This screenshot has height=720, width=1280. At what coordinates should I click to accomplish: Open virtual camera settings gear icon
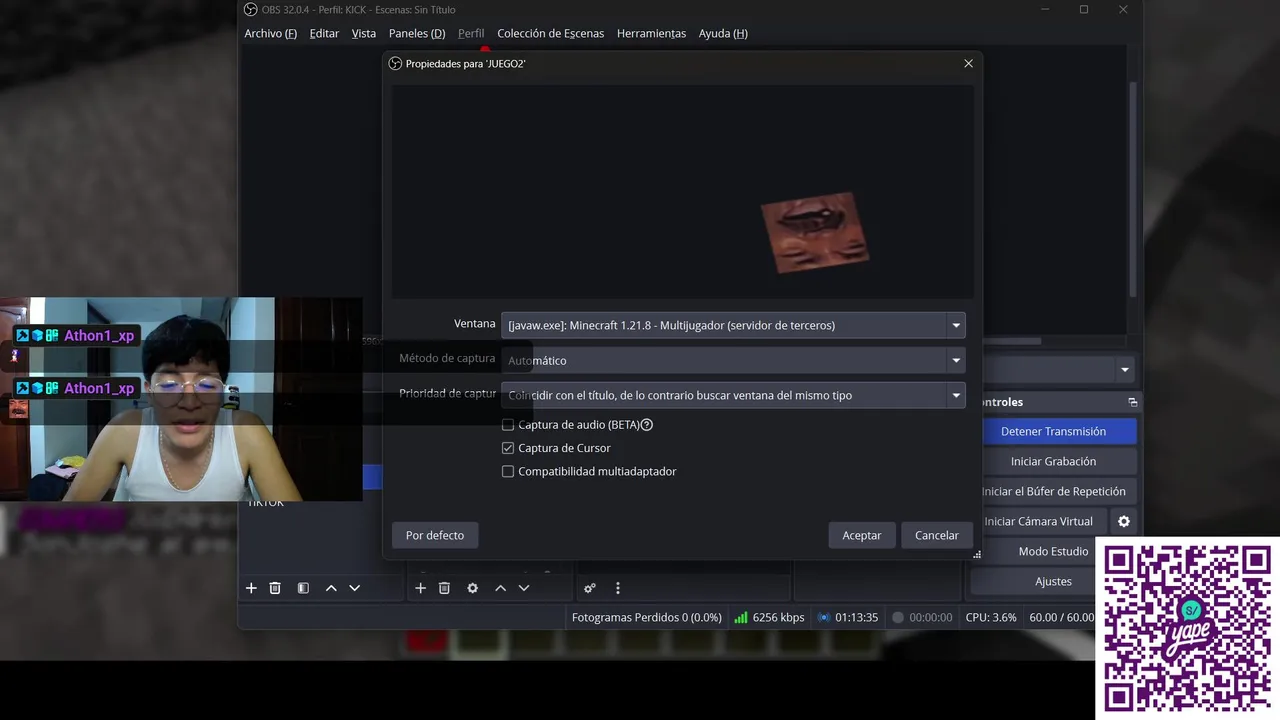click(x=1124, y=521)
